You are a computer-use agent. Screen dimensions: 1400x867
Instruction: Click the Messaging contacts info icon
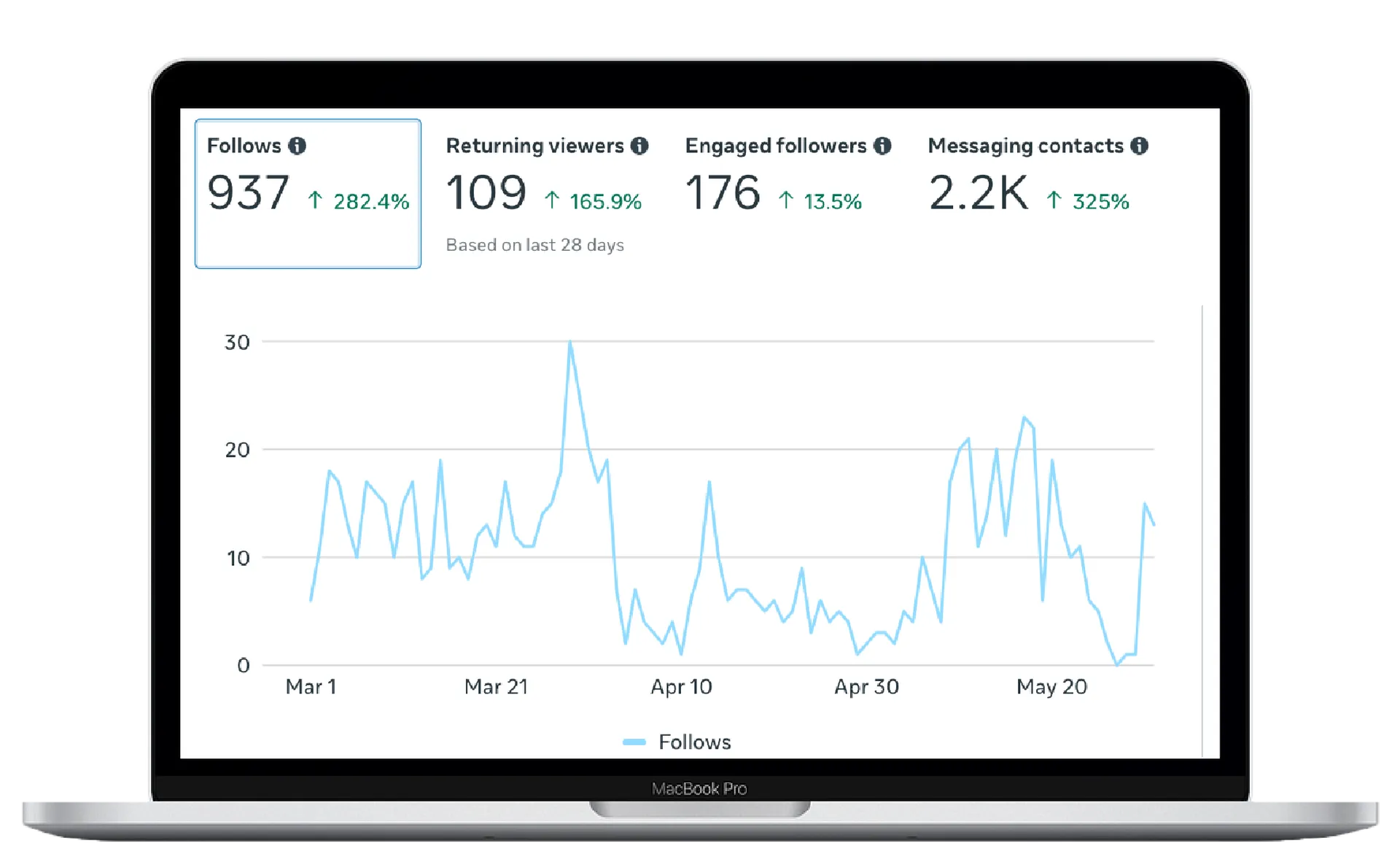(x=1139, y=146)
